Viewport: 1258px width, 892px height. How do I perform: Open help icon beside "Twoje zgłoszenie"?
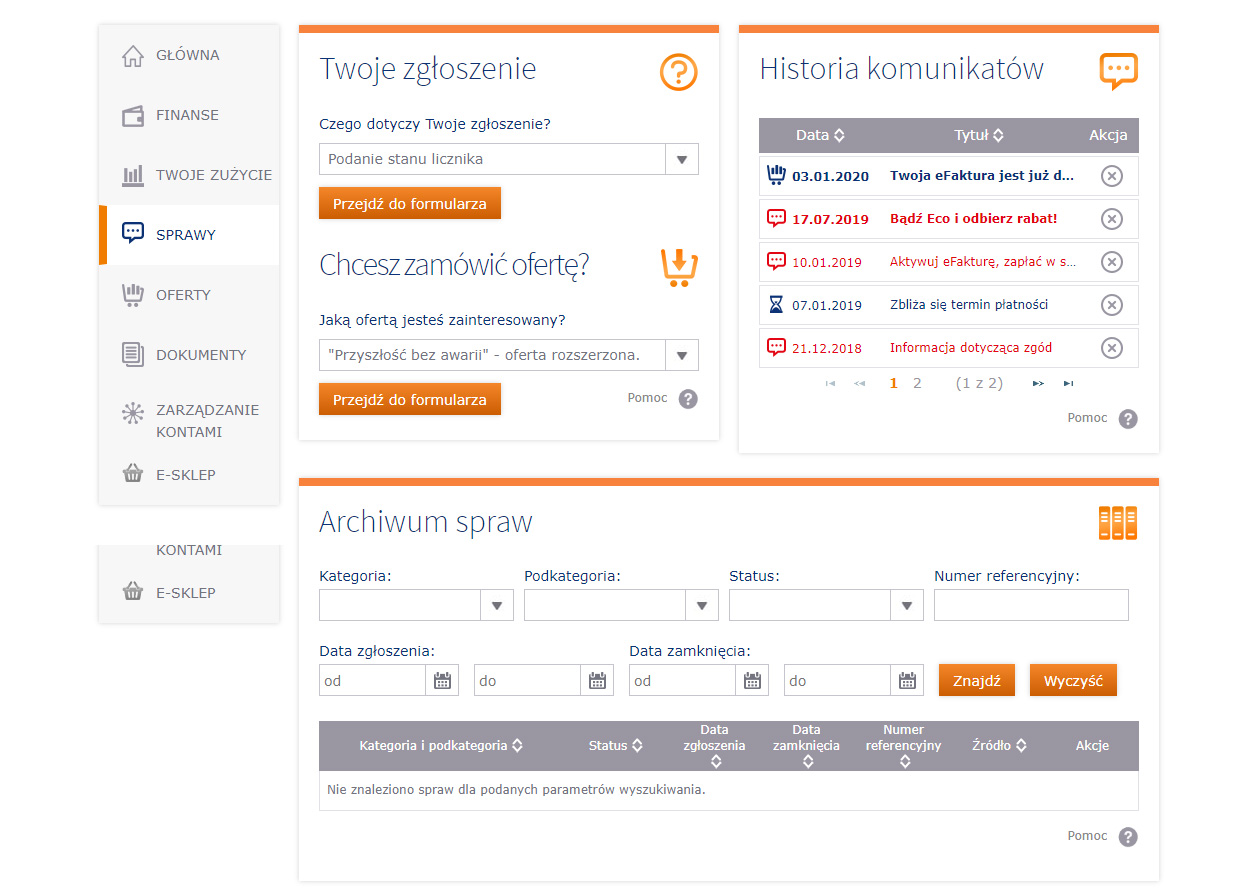click(679, 72)
